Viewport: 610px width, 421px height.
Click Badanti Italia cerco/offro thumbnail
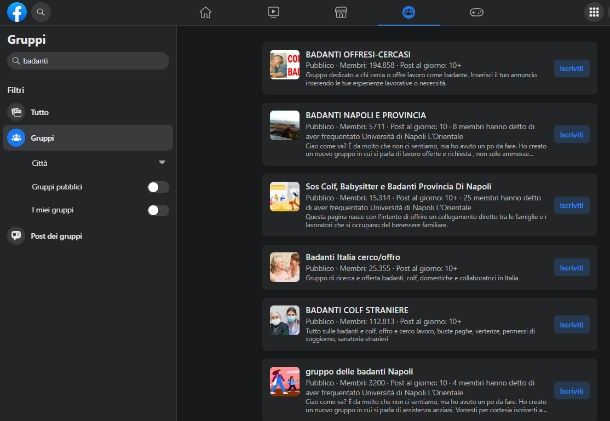285,267
